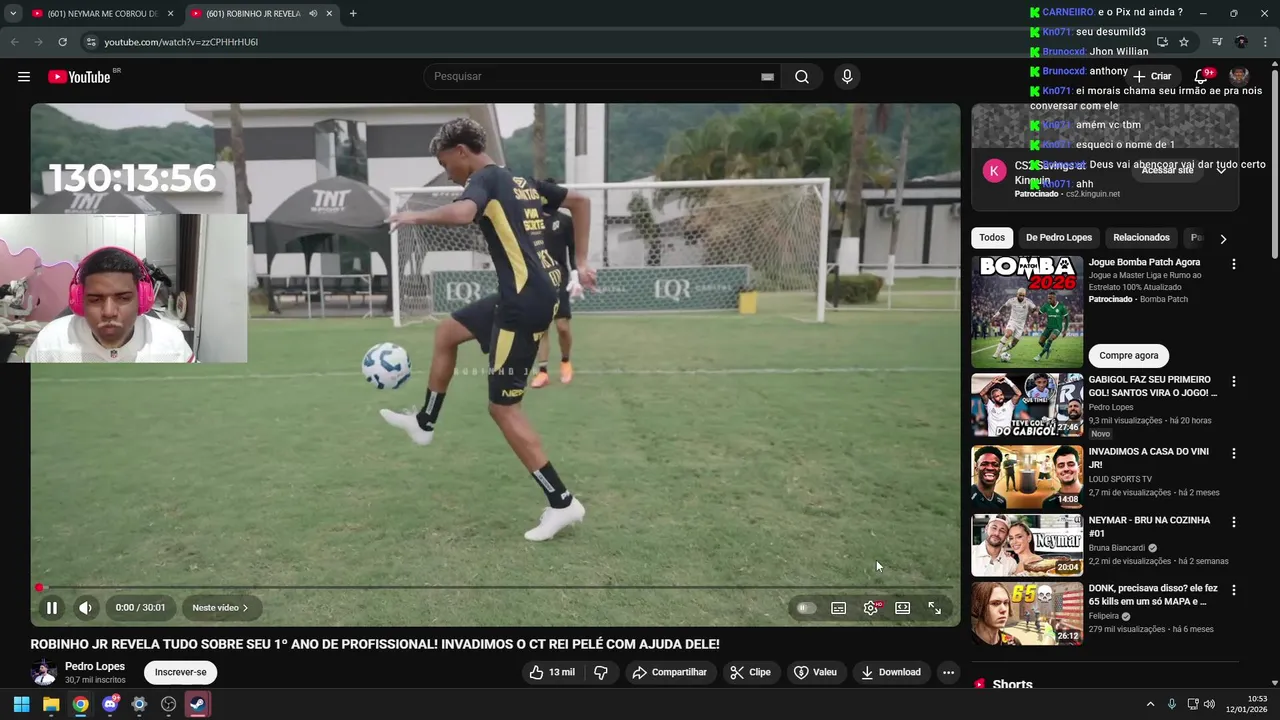This screenshot has width=1280, height=720.
Task: Open Discord from taskbar
Action: click(110, 704)
